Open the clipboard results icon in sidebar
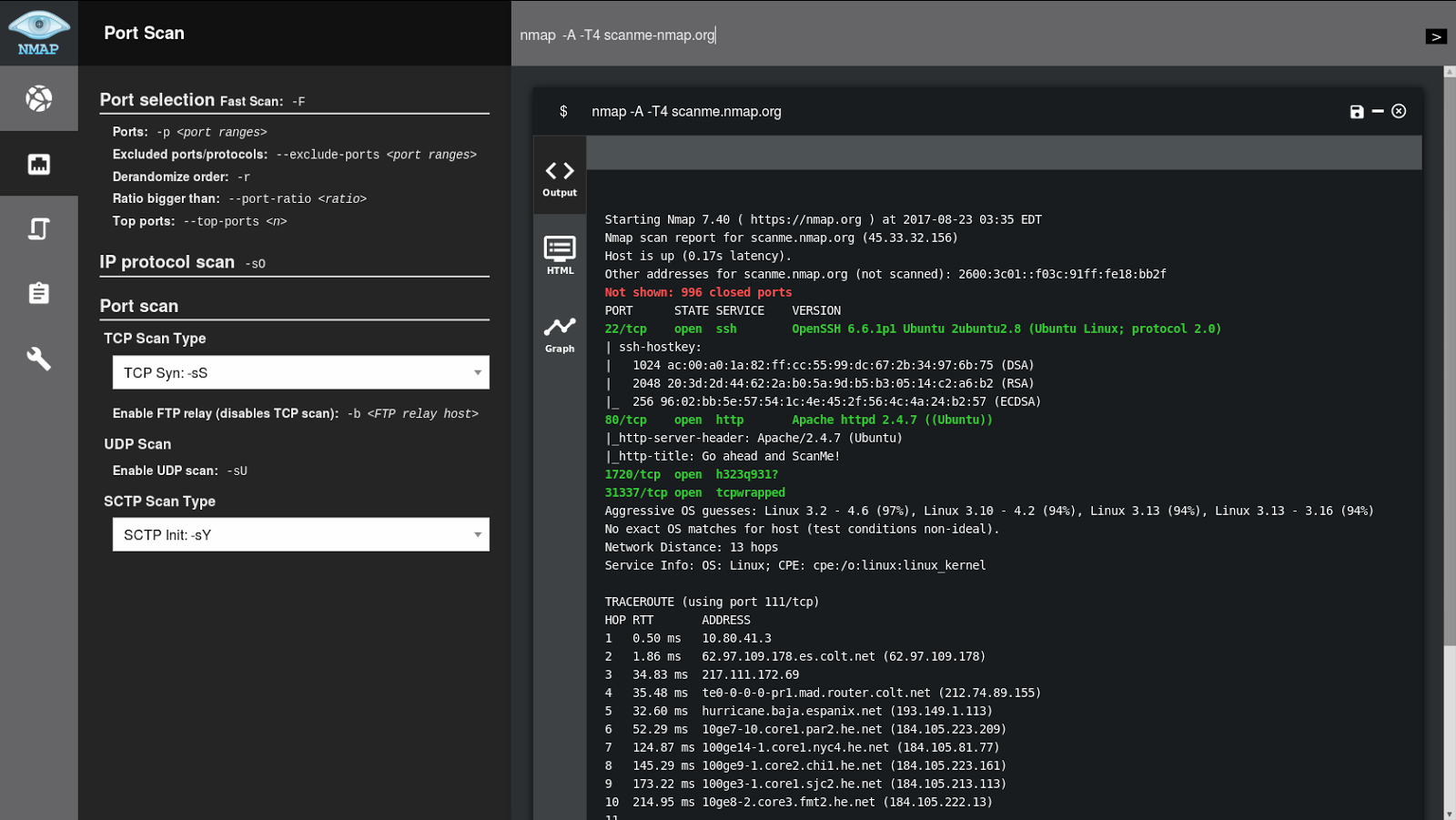 tap(39, 293)
